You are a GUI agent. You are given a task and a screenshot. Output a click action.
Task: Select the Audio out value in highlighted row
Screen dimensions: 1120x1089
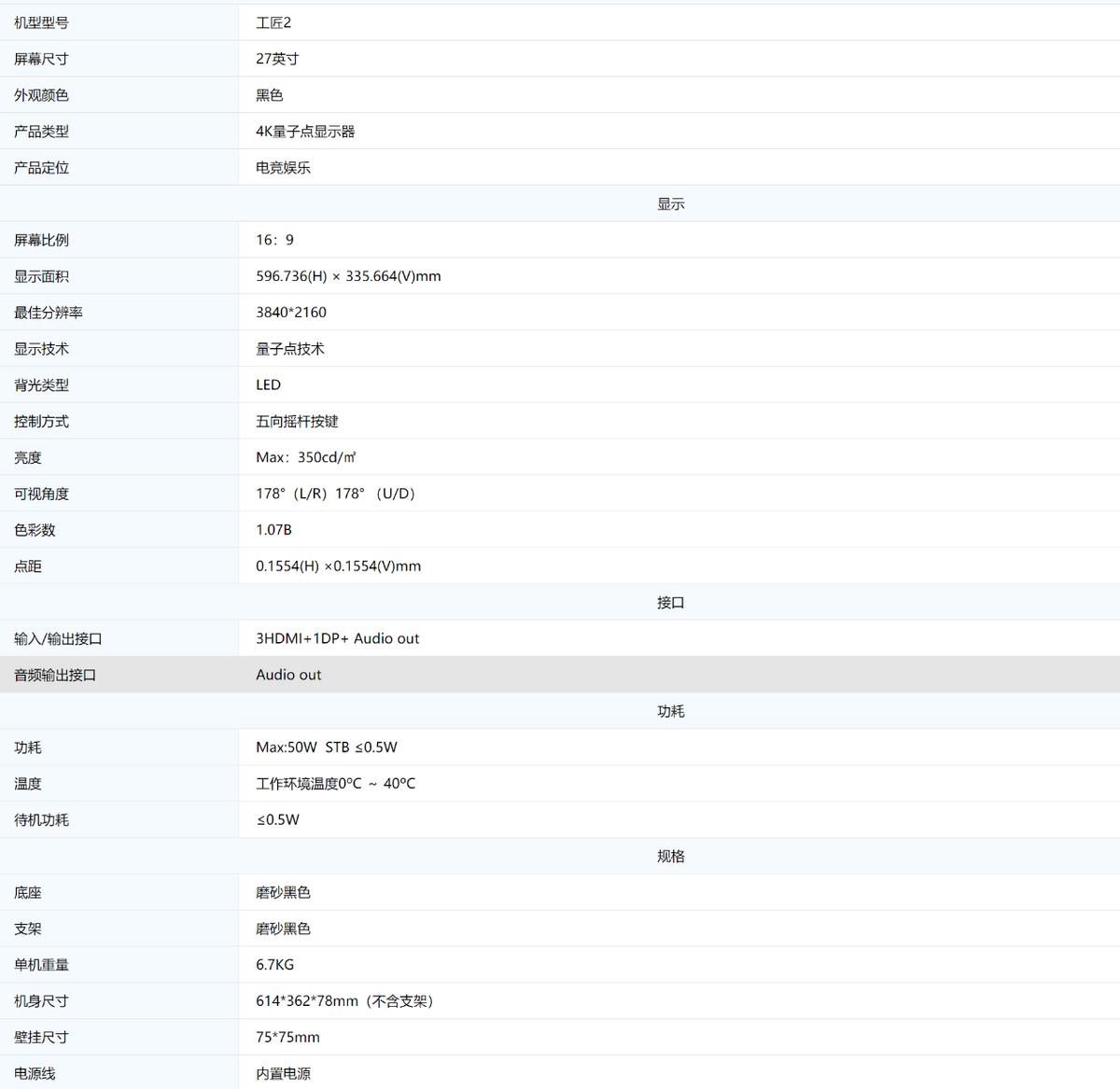288,675
